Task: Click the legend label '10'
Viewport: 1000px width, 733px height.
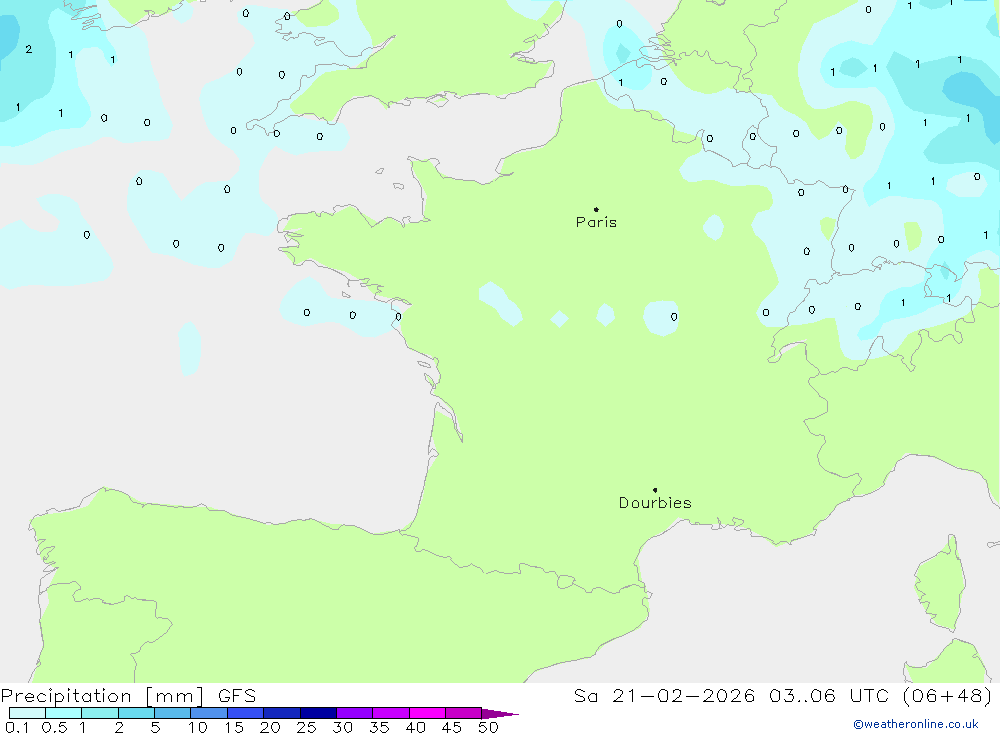Action: click(198, 727)
